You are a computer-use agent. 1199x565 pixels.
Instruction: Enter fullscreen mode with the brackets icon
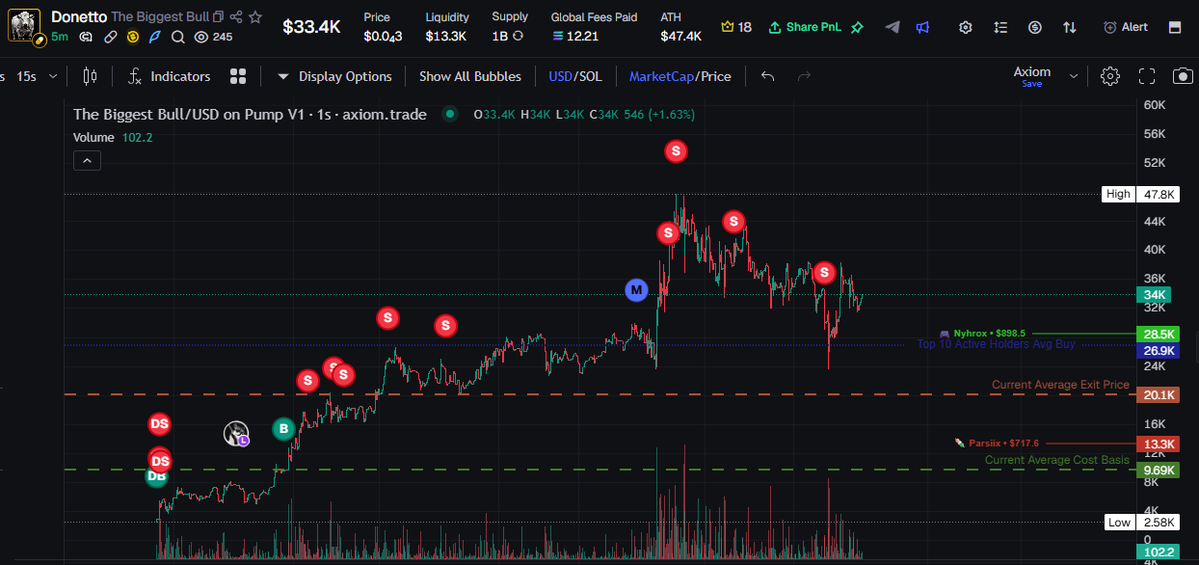click(1146, 76)
